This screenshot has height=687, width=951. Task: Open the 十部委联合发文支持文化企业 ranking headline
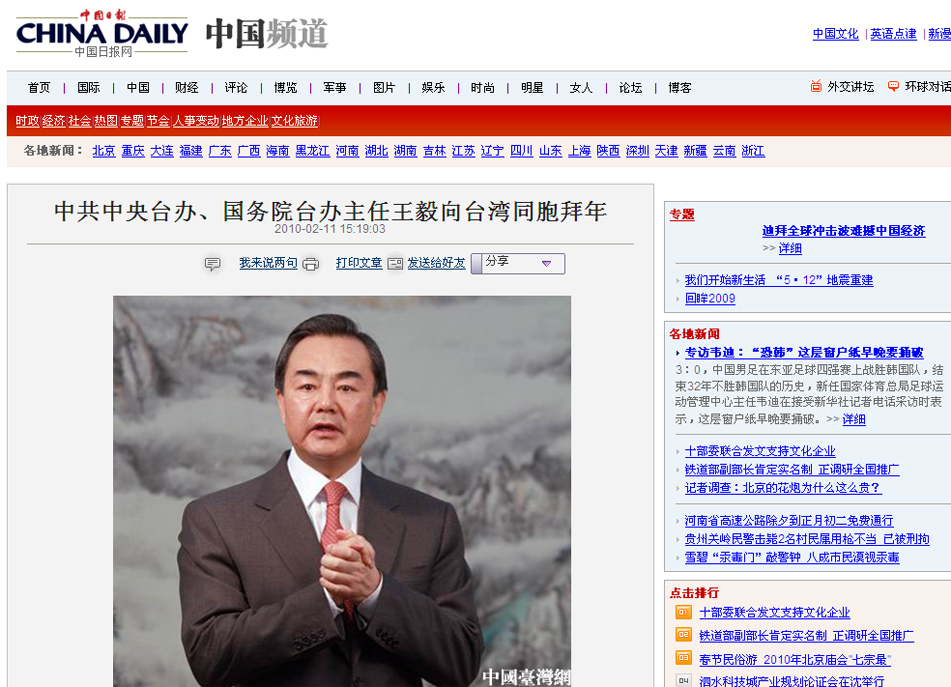[774, 612]
